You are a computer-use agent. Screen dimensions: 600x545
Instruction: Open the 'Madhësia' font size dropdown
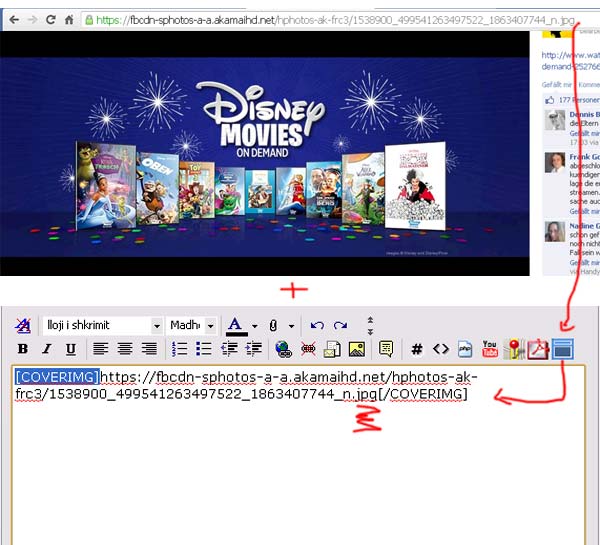tap(192, 326)
